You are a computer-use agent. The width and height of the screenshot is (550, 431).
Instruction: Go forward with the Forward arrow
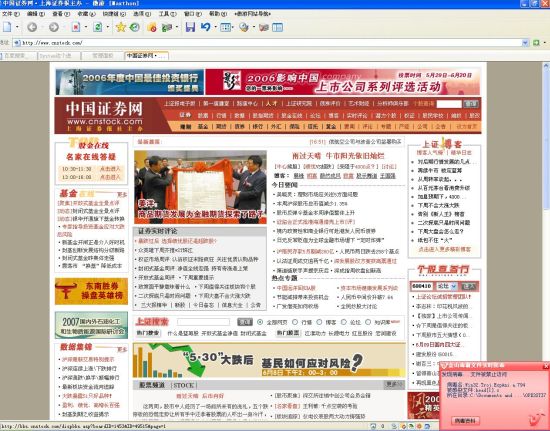(54, 27)
